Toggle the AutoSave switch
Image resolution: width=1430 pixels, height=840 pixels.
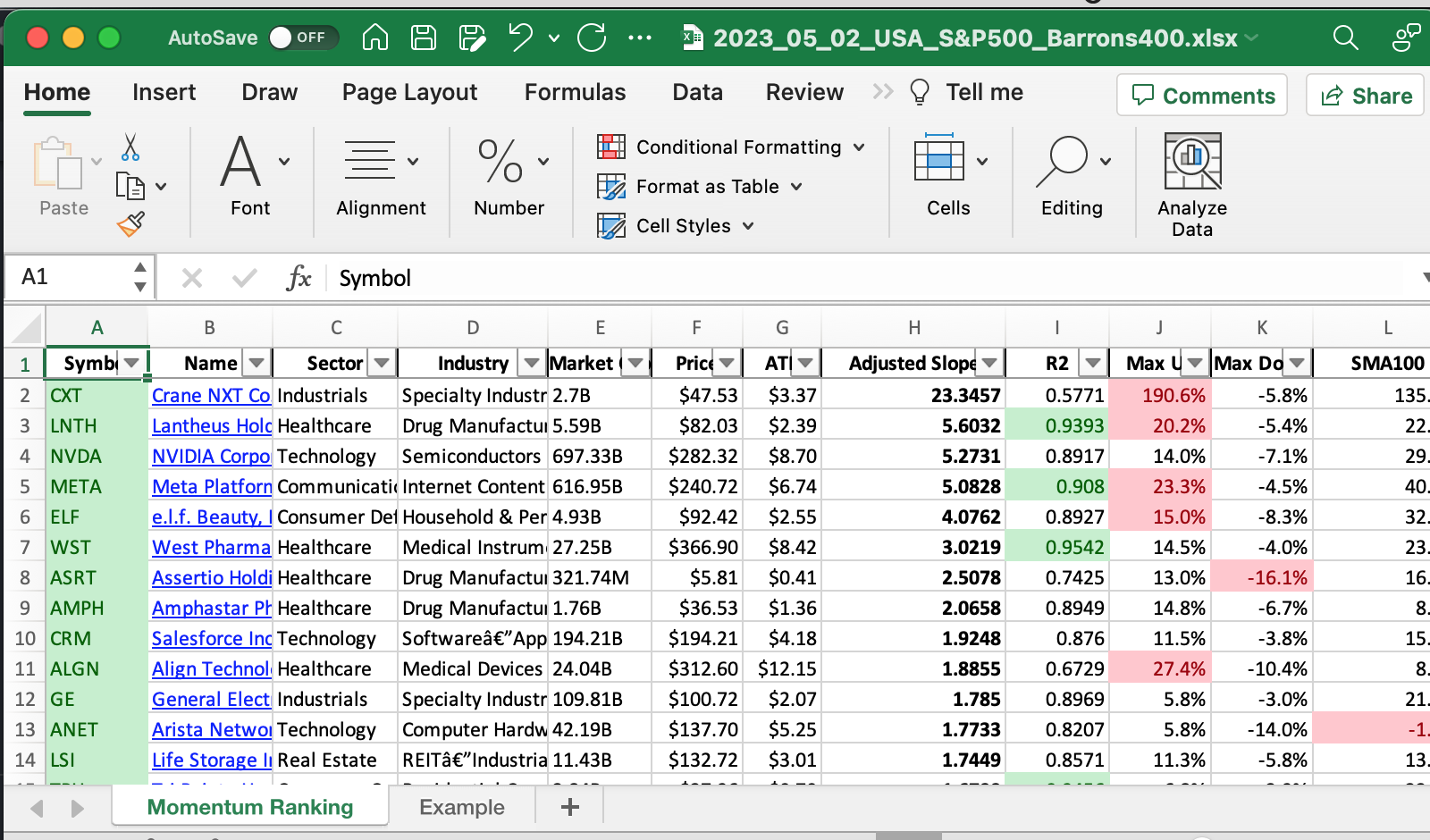(302, 38)
